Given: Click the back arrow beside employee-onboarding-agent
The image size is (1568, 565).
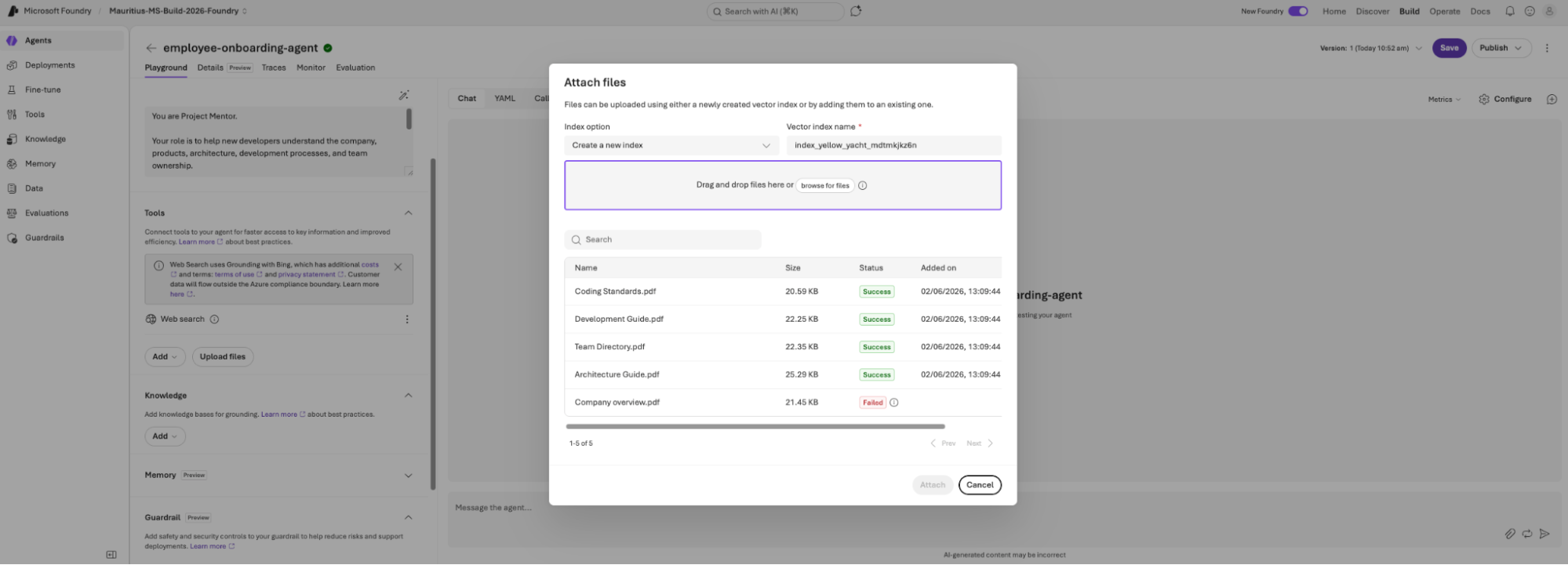Looking at the screenshot, I should 151,48.
